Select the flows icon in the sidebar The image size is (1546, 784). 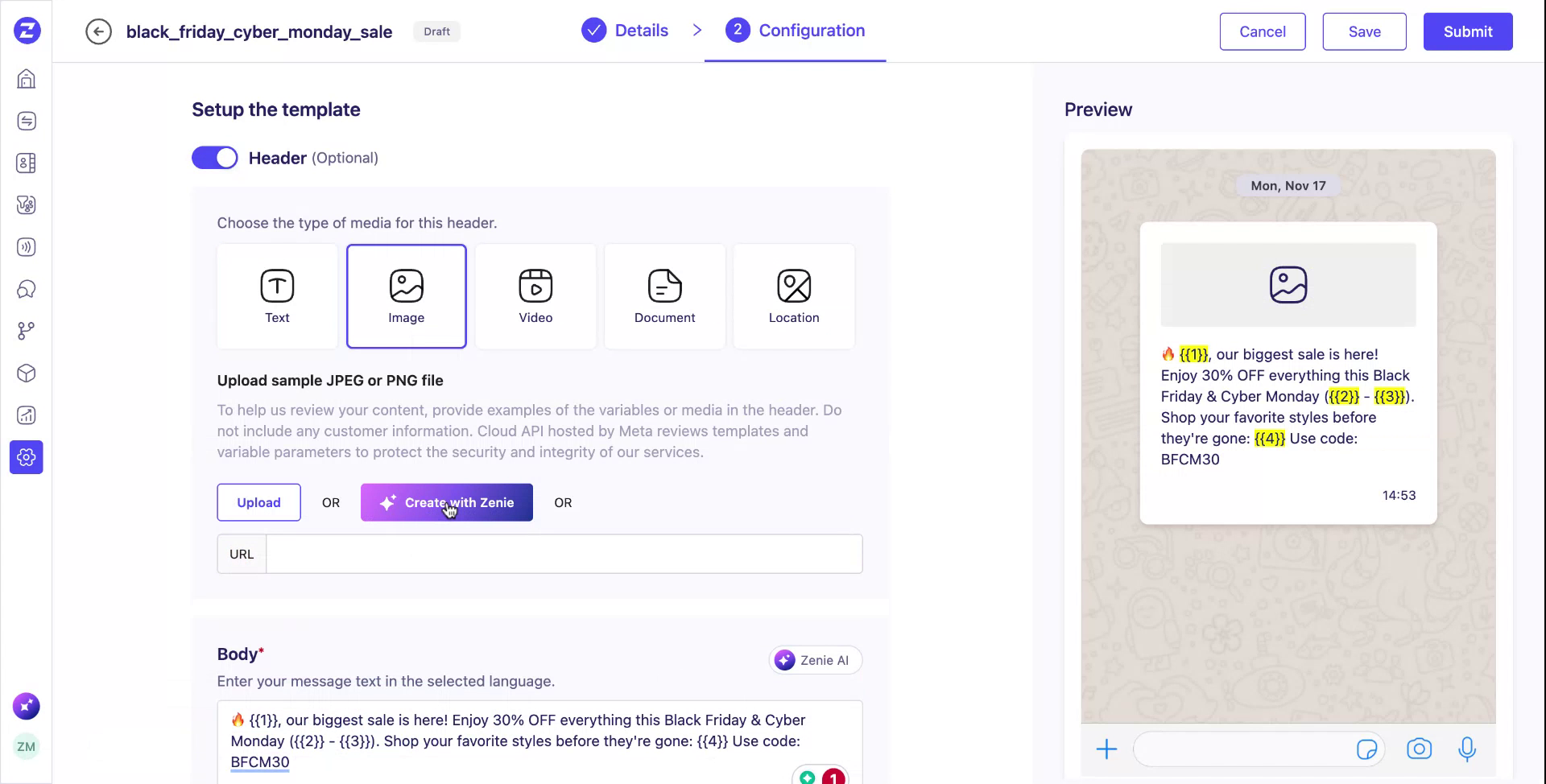(x=26, y=330)
